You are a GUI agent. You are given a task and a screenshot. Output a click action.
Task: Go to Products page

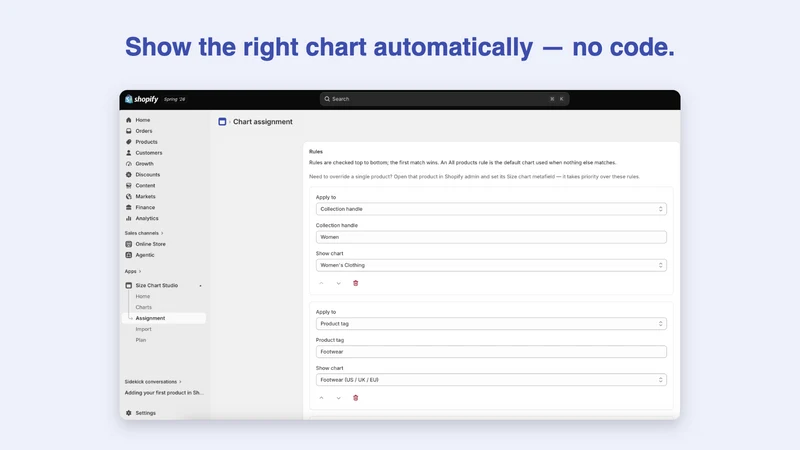pos(146,142)
